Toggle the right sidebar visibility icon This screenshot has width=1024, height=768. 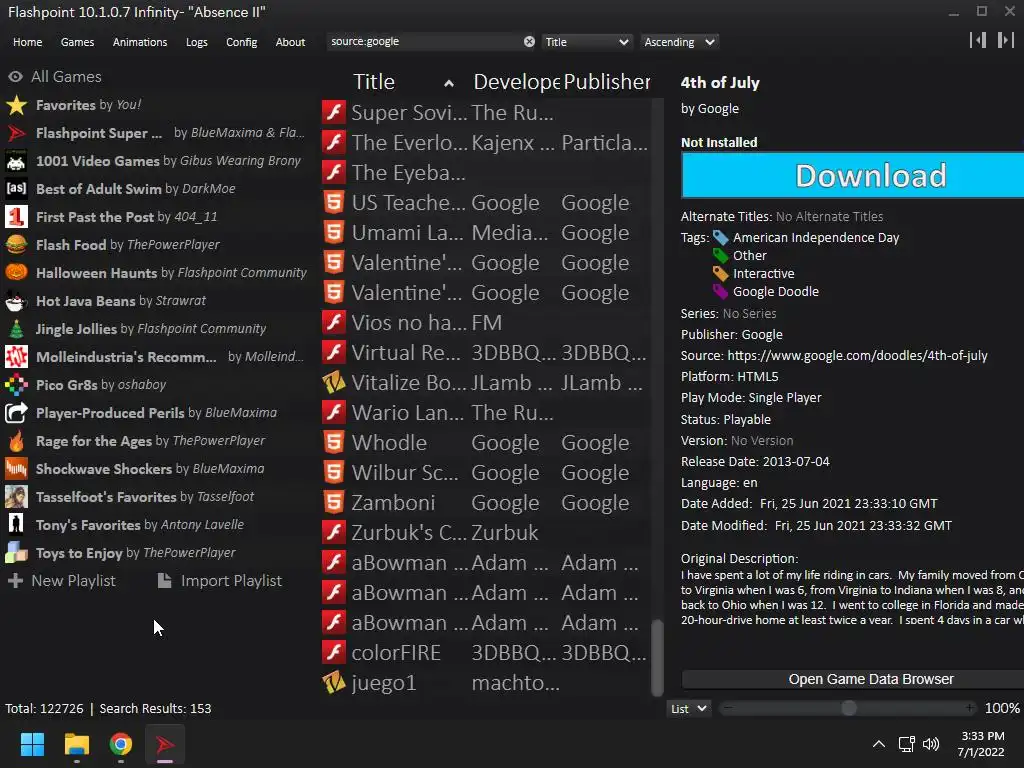pyautogui.click(x=1006, y=40)
